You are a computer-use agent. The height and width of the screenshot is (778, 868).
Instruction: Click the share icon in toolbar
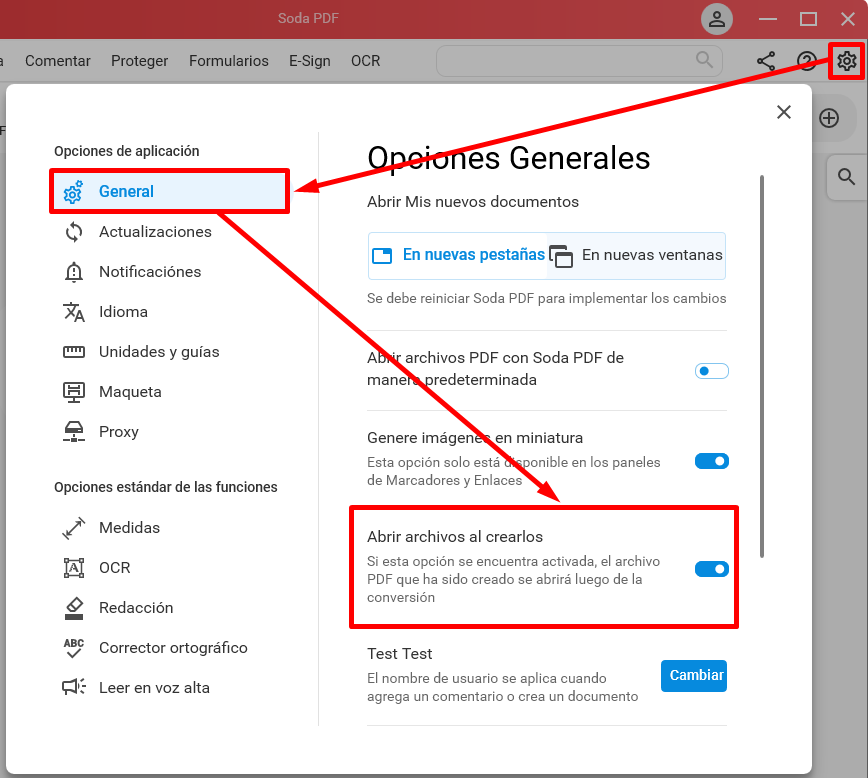coord(766,61)
